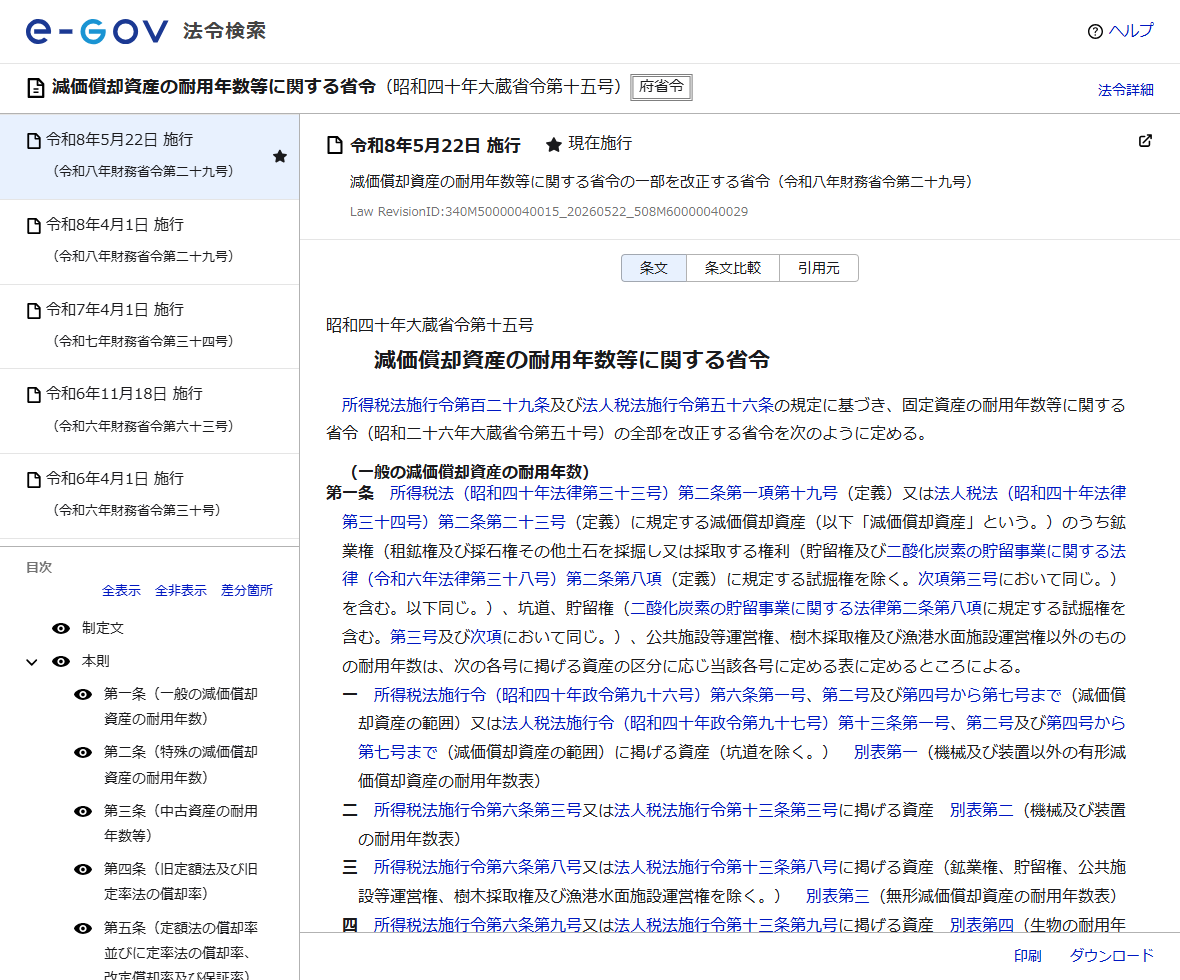
Task: Open 所得税法施行令第六条第八号 link
Action: pos(478,867)
